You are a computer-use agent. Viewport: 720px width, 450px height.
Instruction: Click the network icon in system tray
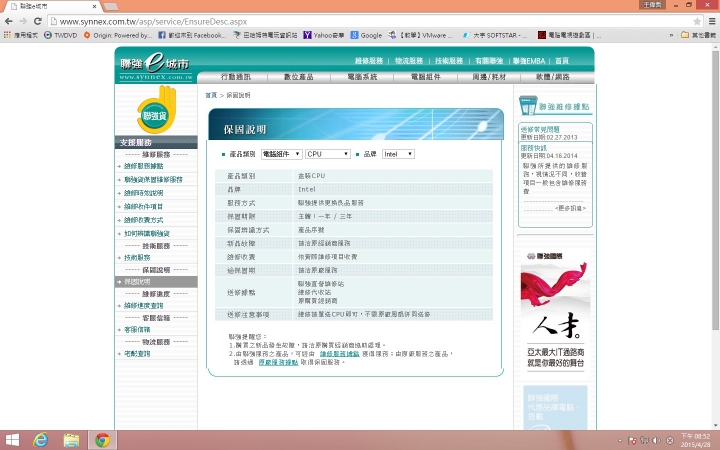(645, 440)
